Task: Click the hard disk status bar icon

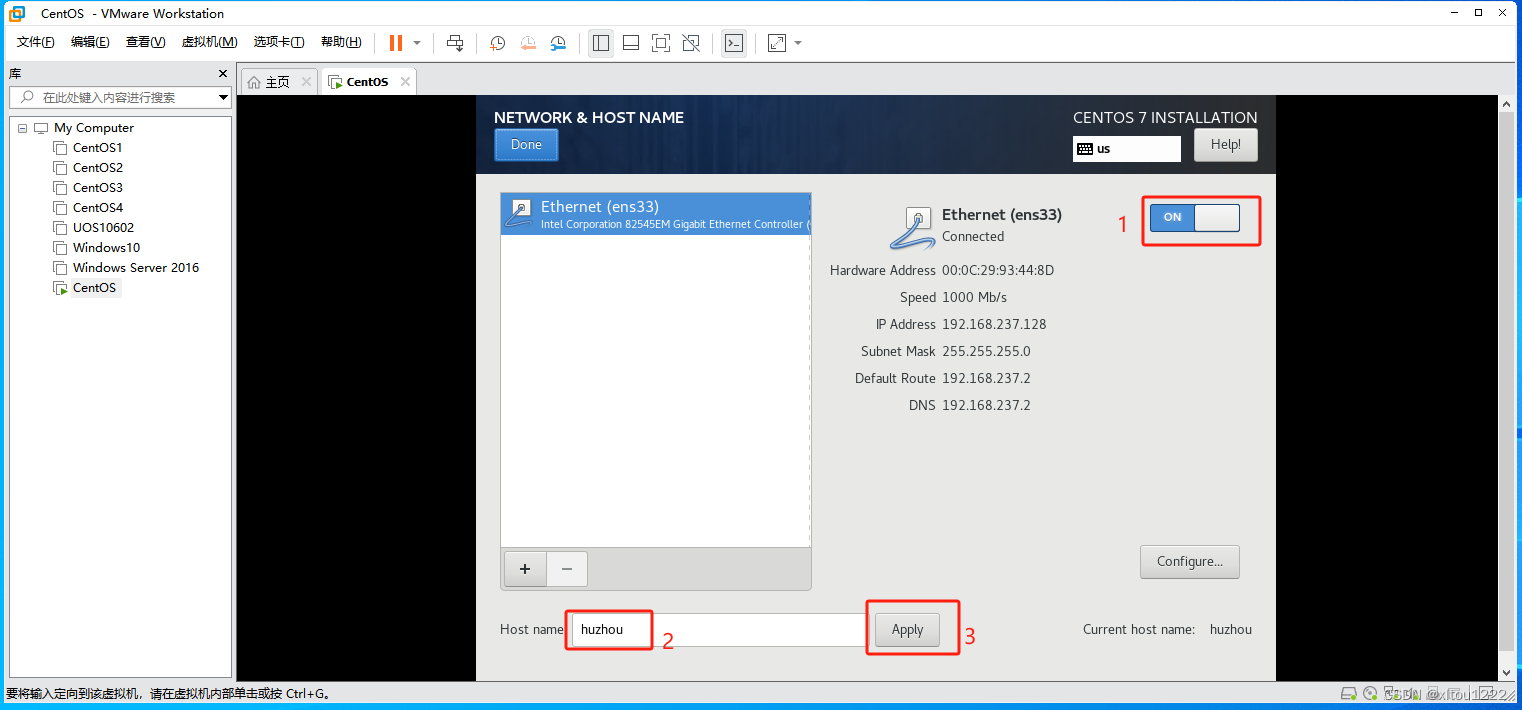Action: coord(1349,694)
